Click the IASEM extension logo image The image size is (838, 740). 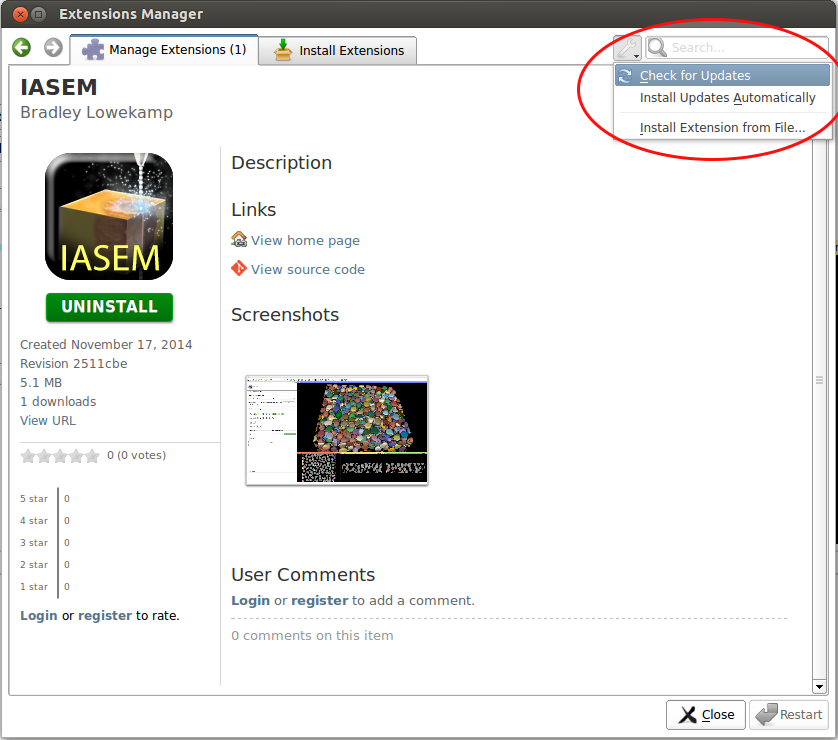109,216
